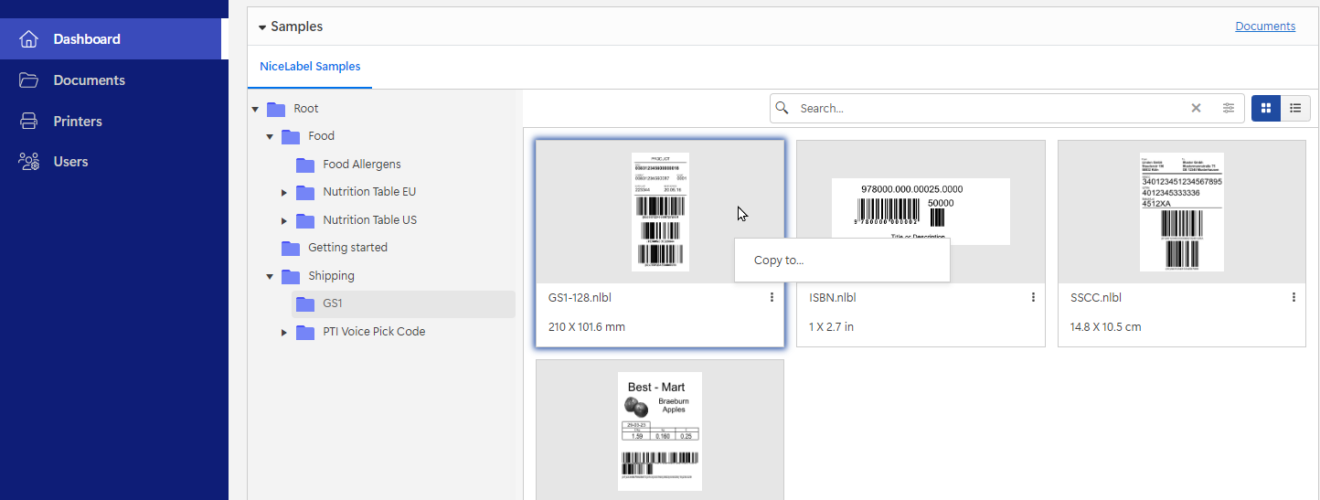Switch to list view
1320x500 pixels.
tap(1295, 108)
